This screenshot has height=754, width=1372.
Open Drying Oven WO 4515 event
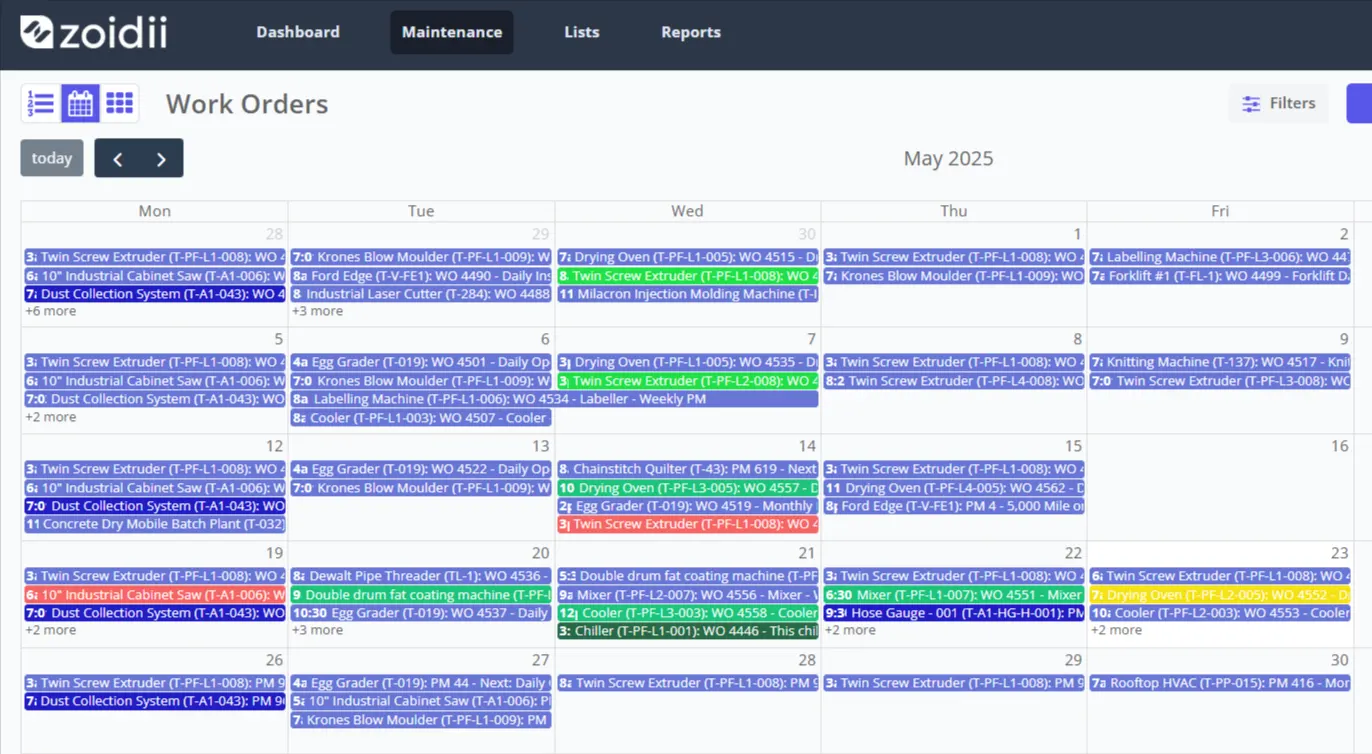pos(687,257)
